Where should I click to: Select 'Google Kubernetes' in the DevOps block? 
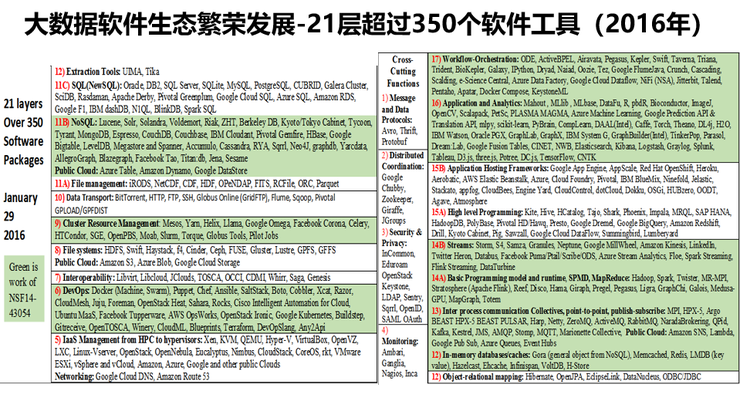click(304, 315)
